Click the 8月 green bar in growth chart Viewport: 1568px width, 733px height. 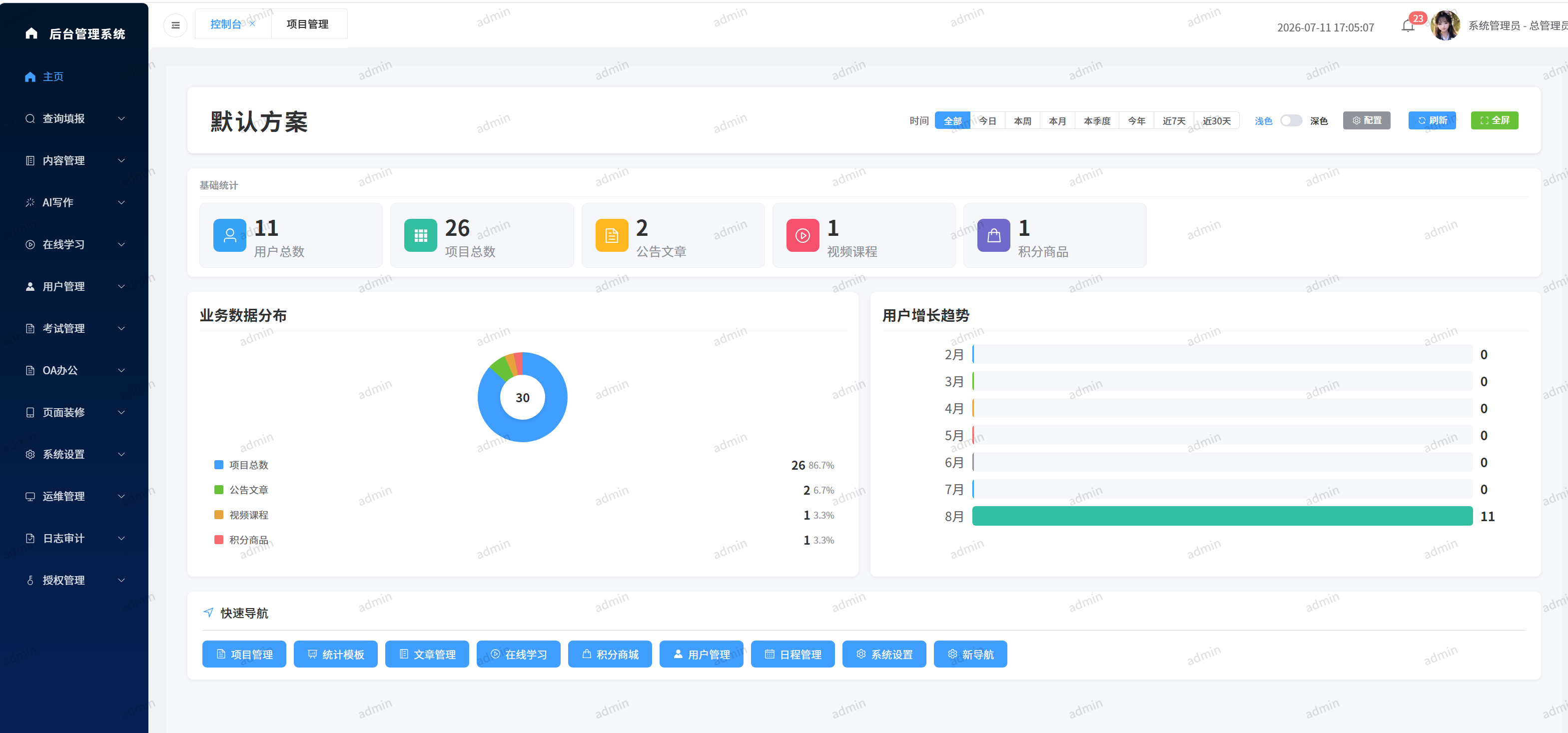tap(1222, 516)
